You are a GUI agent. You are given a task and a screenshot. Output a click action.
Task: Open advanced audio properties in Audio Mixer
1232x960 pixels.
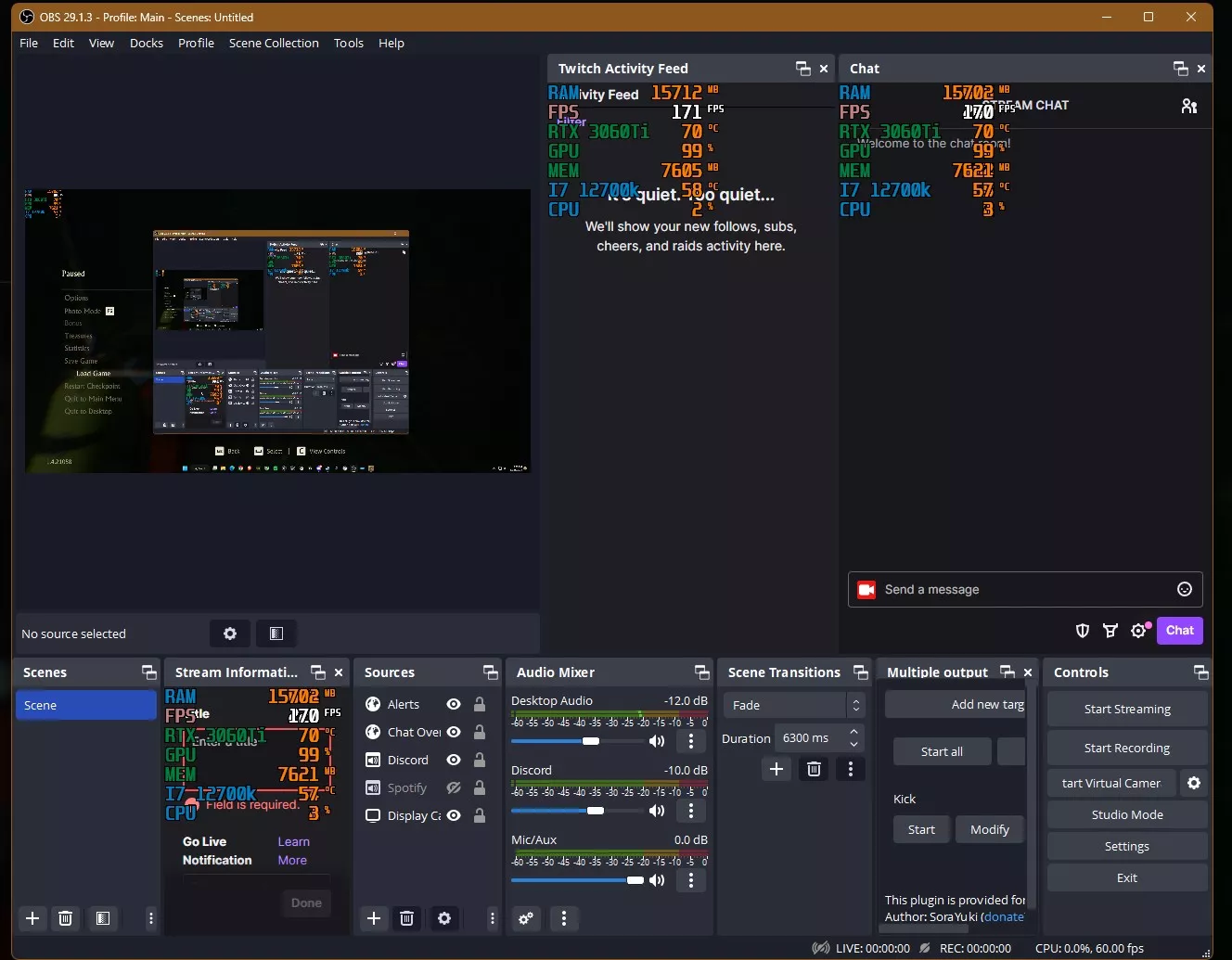pos(525,919)
